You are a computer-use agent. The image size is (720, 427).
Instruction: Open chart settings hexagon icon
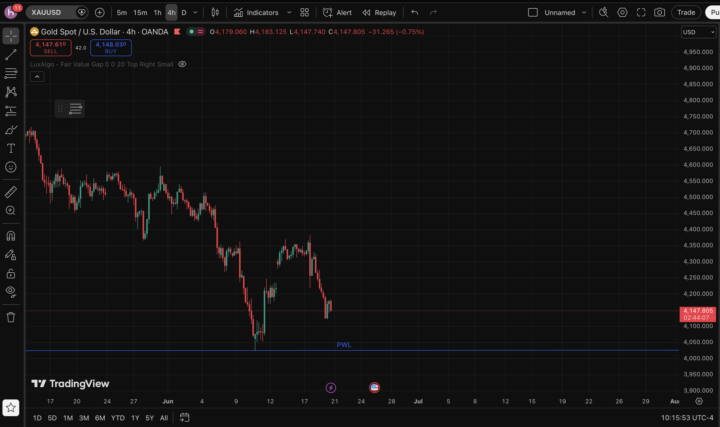[622, 12]
